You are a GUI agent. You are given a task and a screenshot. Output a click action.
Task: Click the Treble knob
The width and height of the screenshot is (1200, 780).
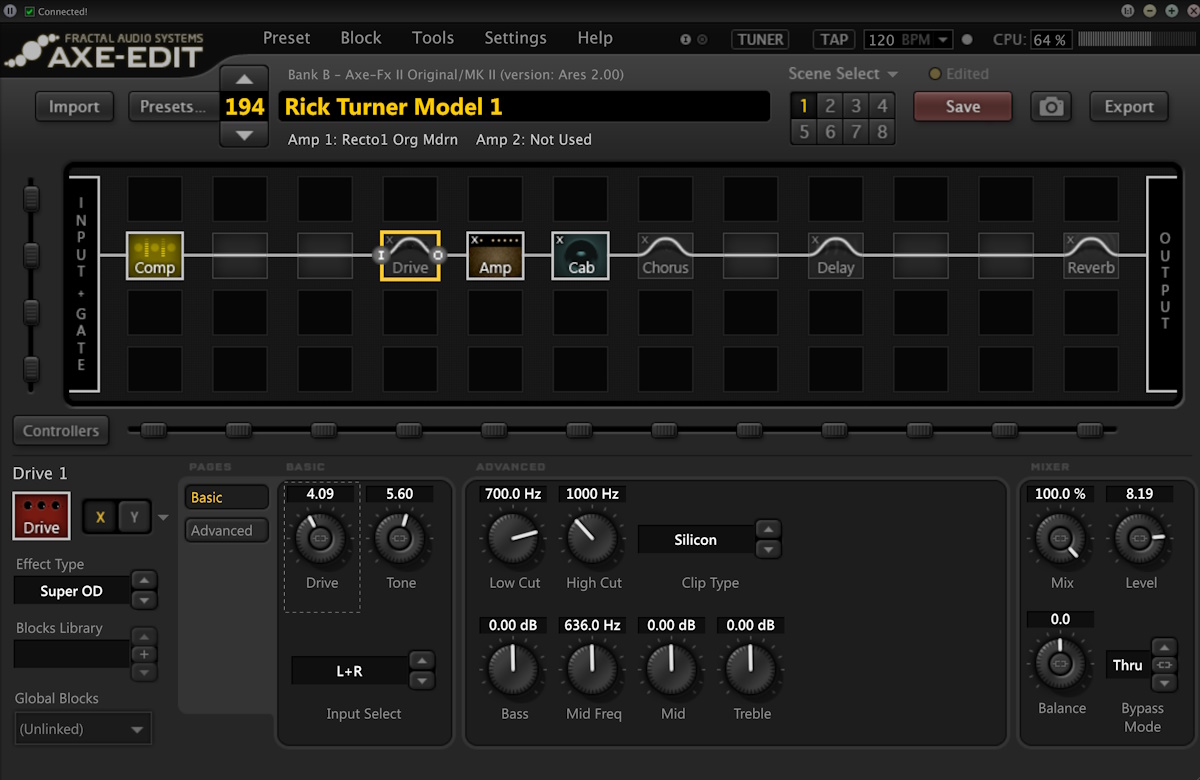tap(752, 669)
